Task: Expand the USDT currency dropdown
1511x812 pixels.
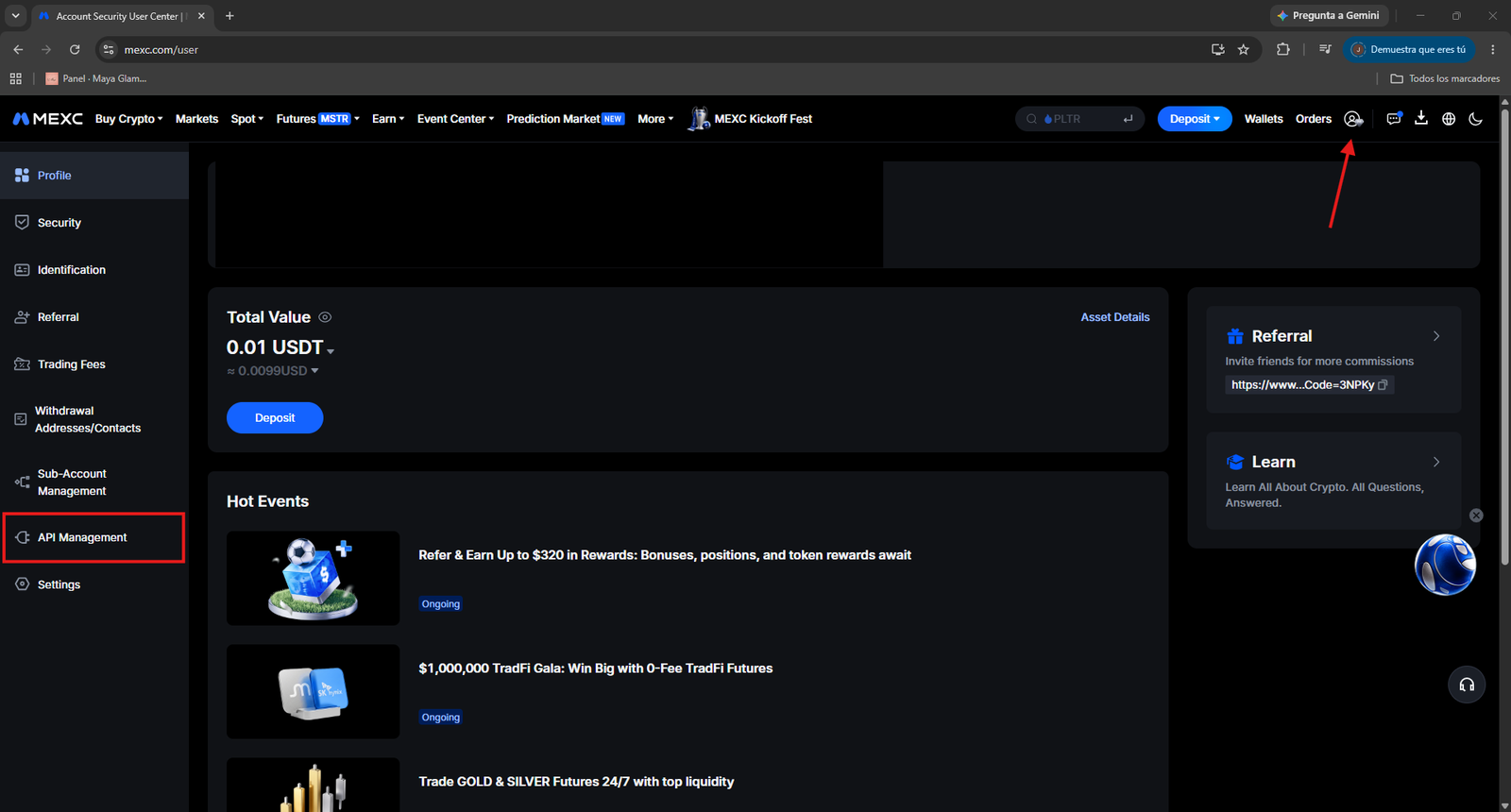Action: 331,350
